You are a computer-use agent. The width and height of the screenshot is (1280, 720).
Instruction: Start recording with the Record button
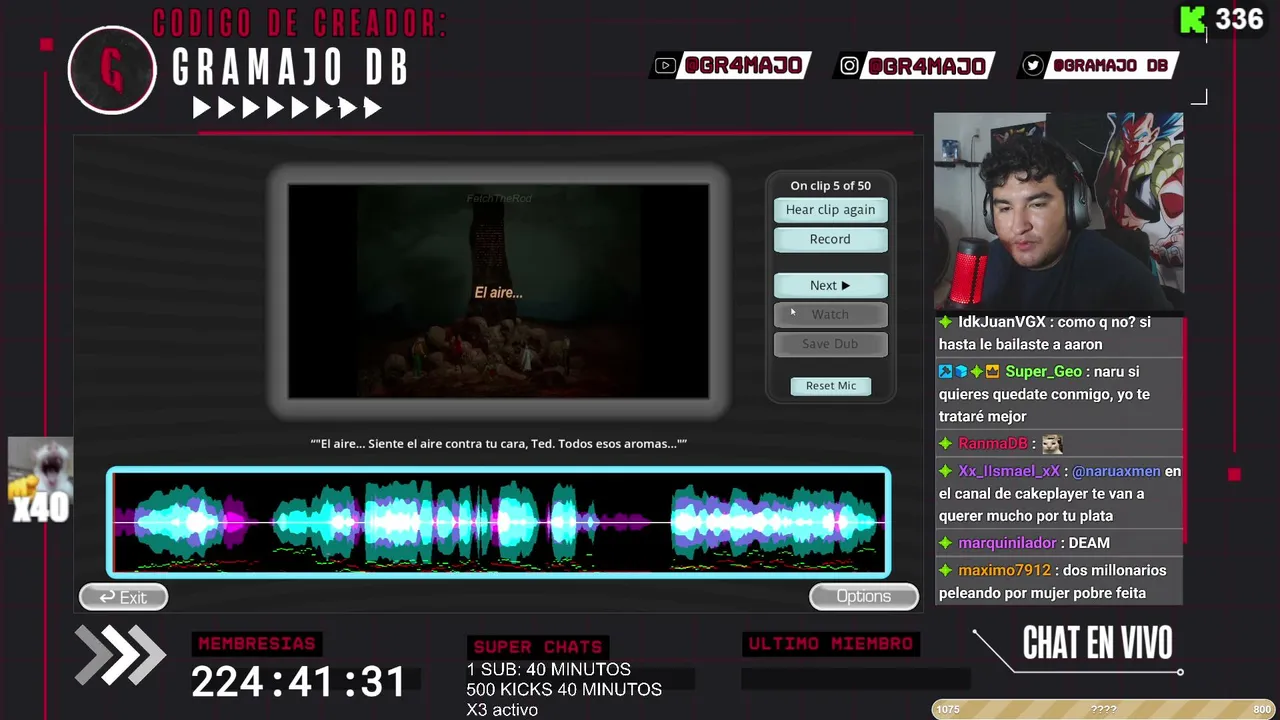[x=830, y=240]
